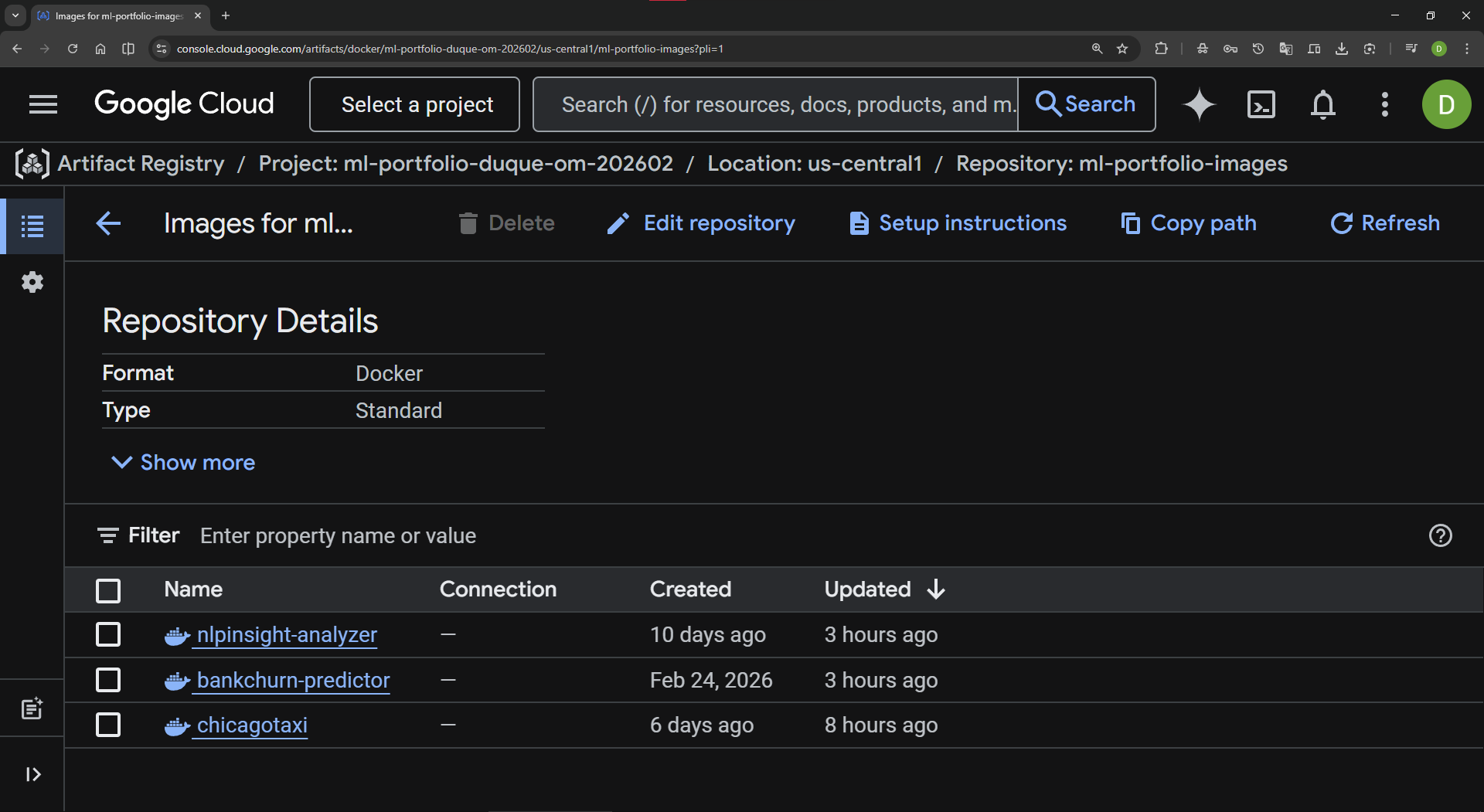Screen dimensions: 1484x812
Task: Activate Cloud Shell terminal icon
Action: point(1261,104)
